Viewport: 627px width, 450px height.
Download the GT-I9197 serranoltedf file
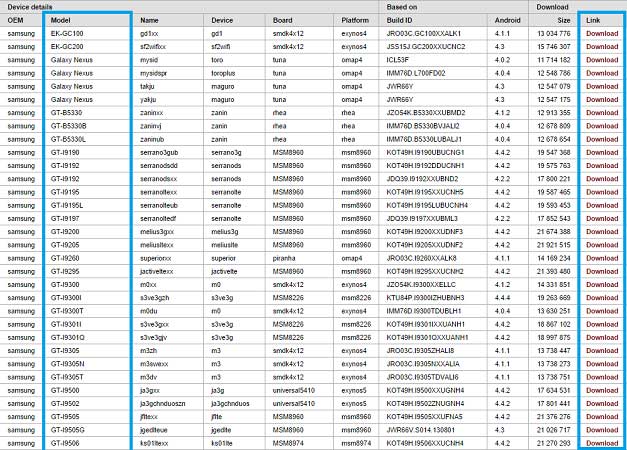click(x=602, y=218)
